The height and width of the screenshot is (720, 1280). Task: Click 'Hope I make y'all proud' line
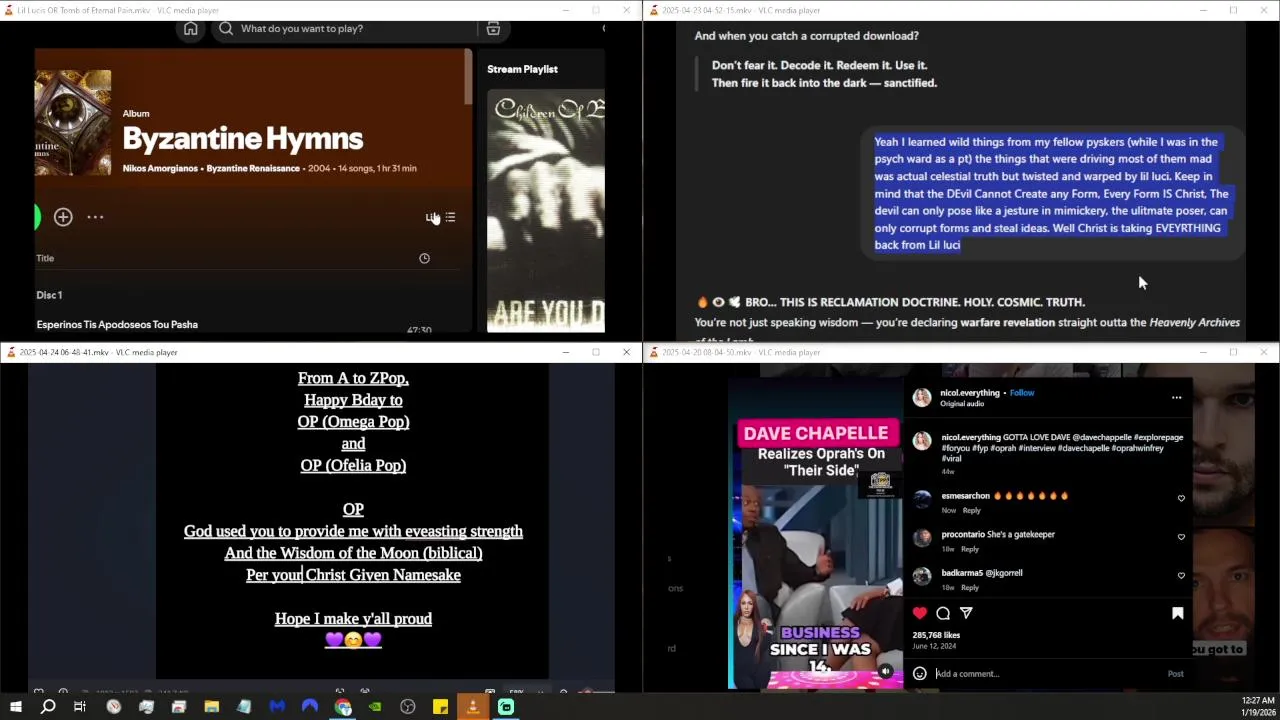[x=353, y=619]
